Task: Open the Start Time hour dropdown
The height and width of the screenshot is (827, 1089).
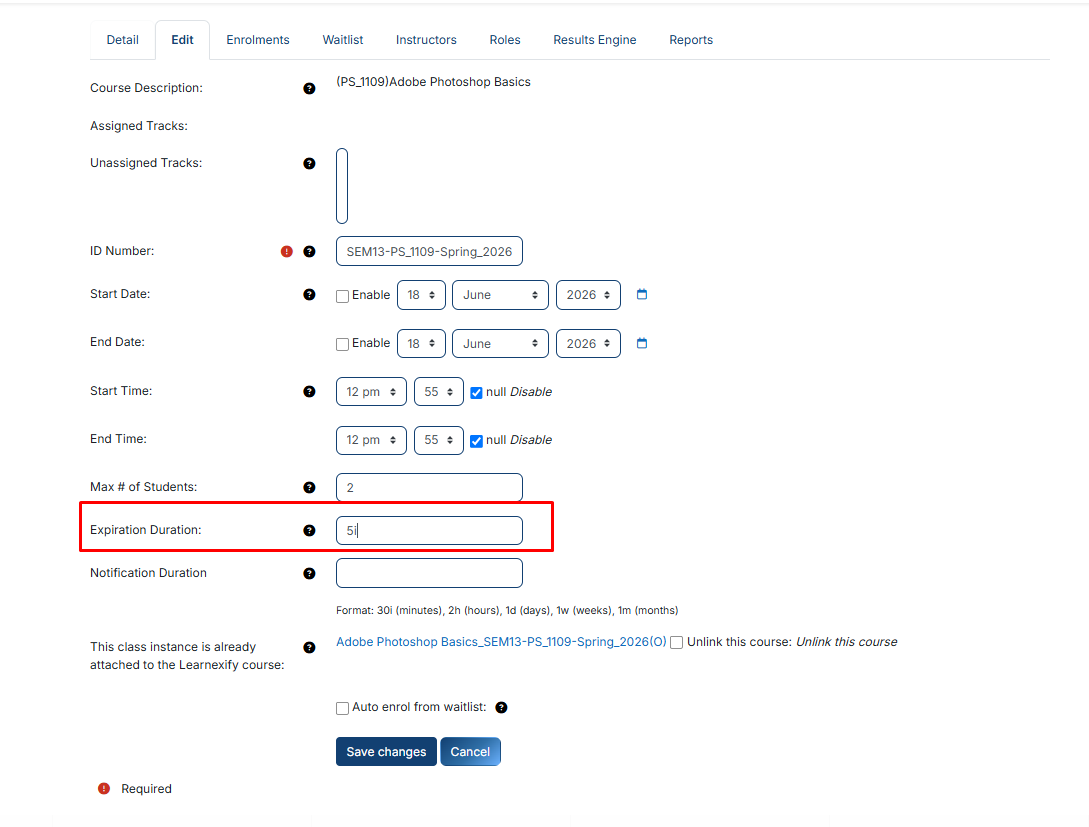Action: [371, 392]
